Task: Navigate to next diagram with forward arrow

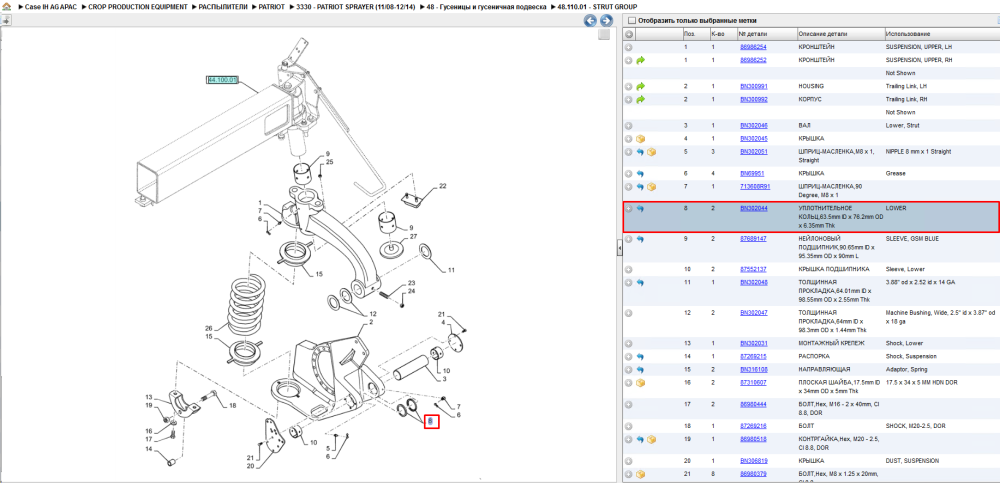Action: click(605, 21)
